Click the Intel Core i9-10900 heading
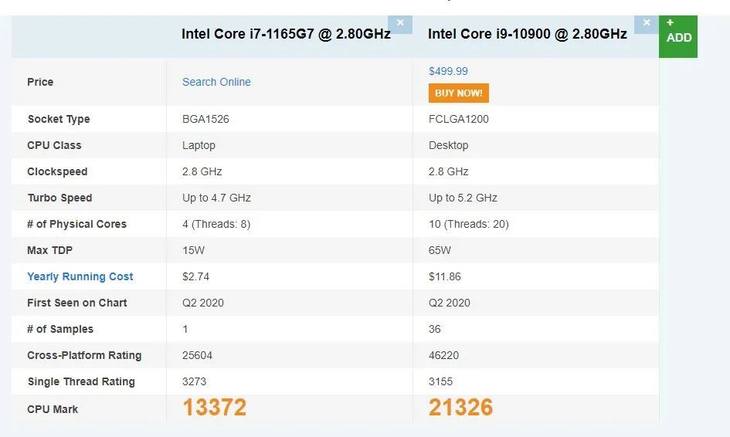This screenshot has width=730, height=437. tap(527, 34)
